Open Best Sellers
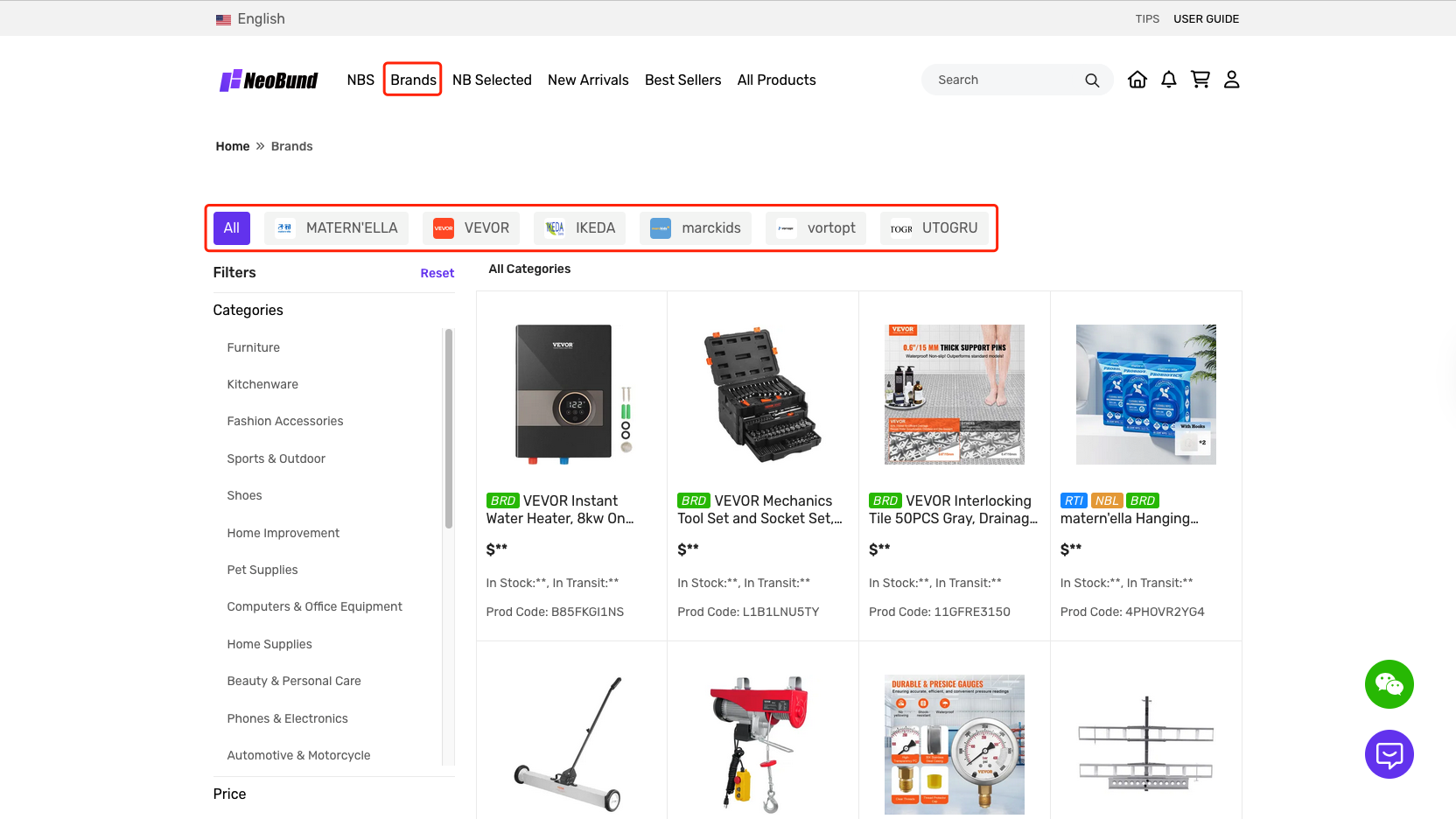The width and height of the screenshot is (1456, 819). (682, 80)
